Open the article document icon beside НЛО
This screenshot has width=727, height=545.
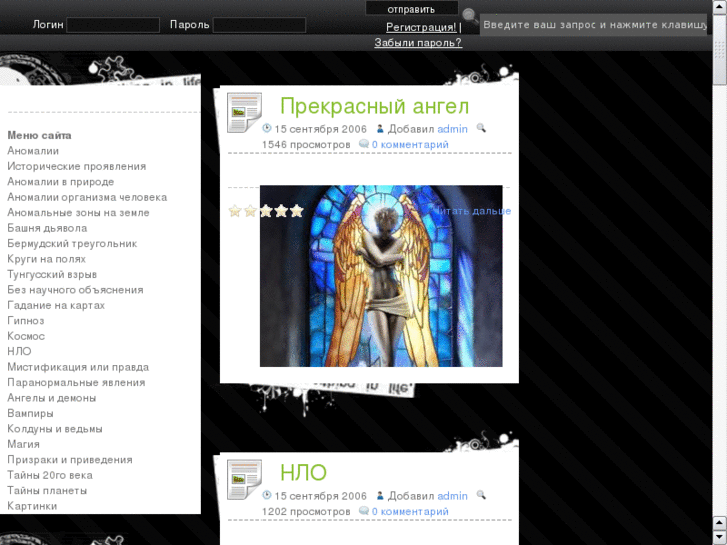pyautogui.click(x=244, y=480)
